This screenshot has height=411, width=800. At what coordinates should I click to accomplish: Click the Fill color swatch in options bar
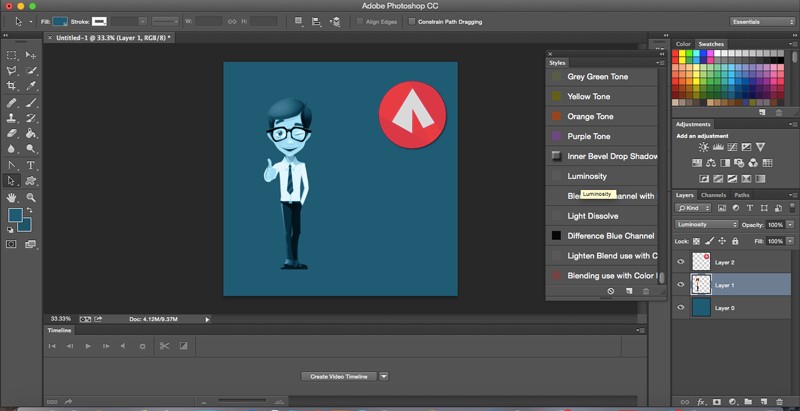(60, 21)
